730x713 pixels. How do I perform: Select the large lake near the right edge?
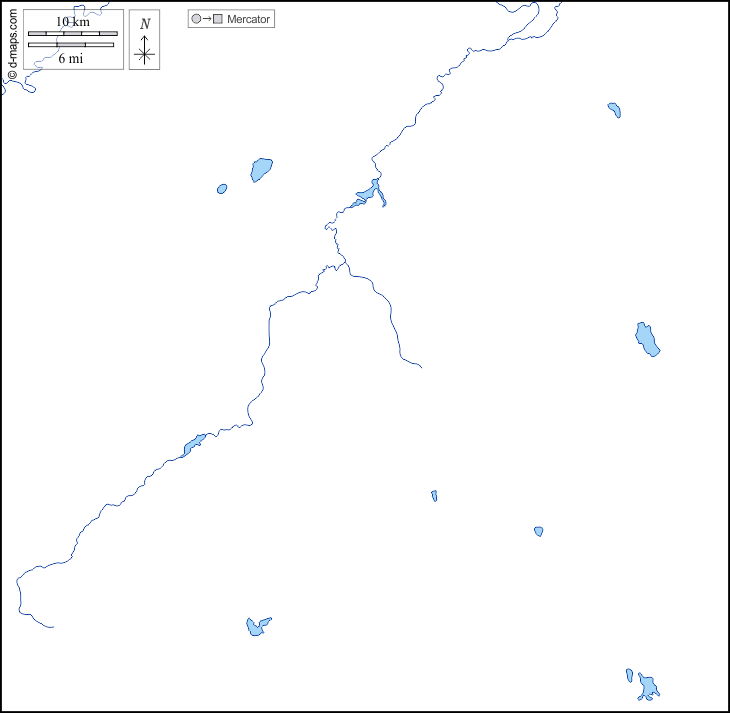point(647,339)
